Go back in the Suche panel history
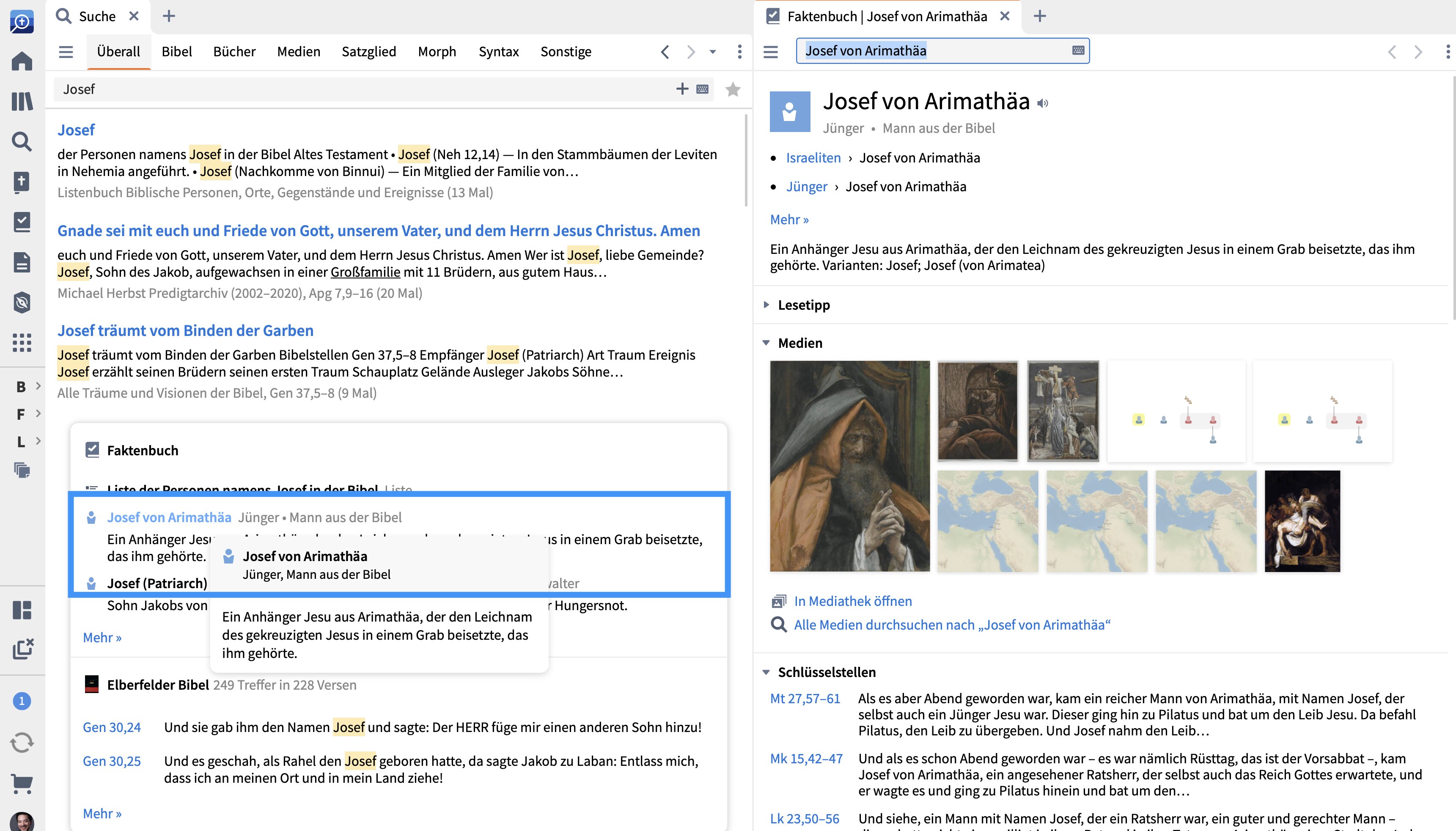Viewport: 1456px width, 831px height. click(x=665, y=52)
